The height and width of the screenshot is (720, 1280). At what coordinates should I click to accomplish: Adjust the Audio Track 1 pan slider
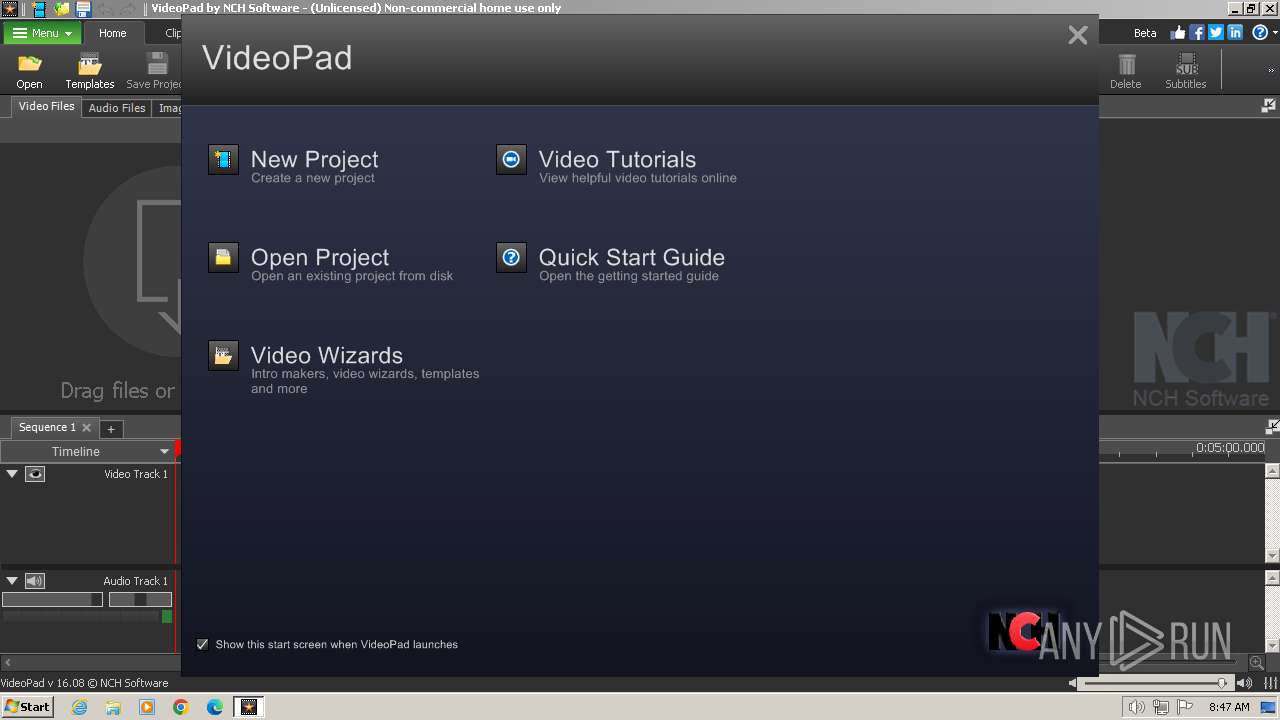click(140, 600)
